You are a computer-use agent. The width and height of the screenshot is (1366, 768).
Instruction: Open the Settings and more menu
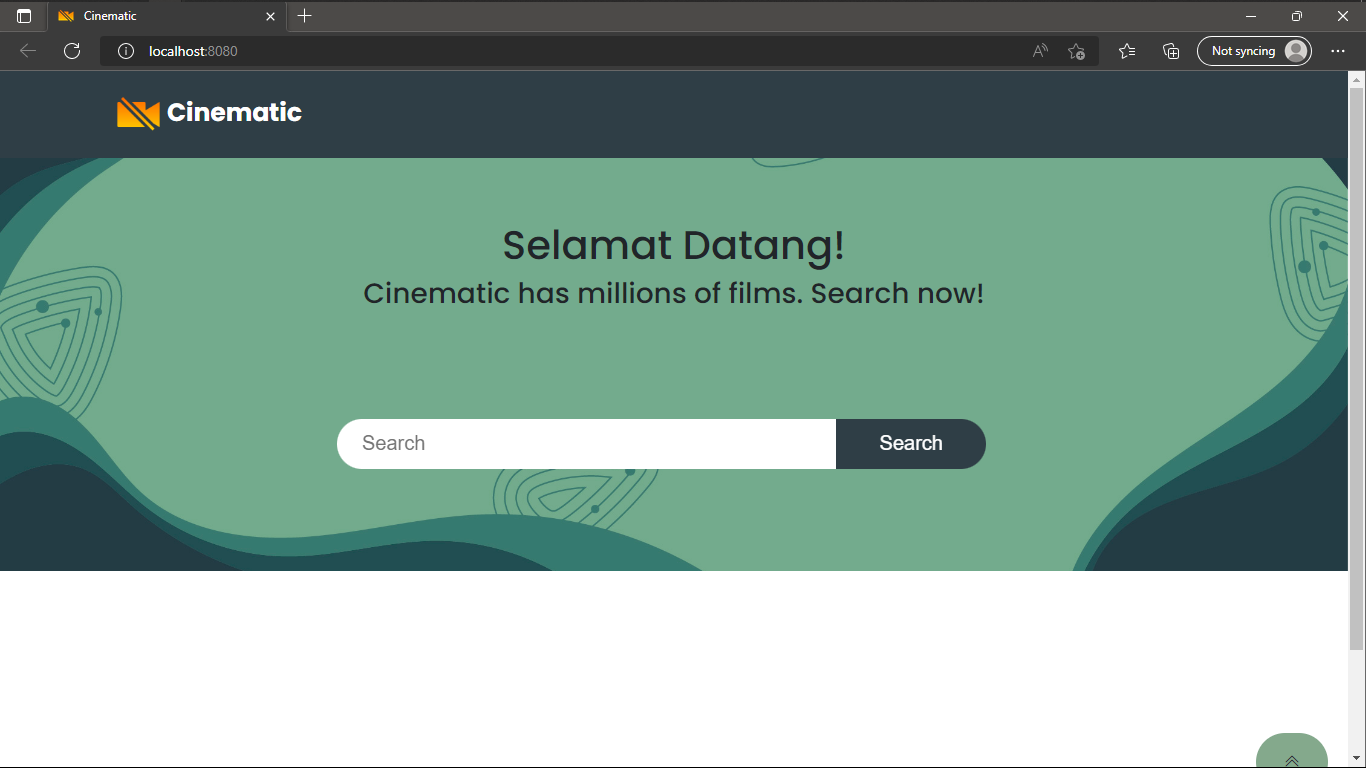tap(1338, 50)
